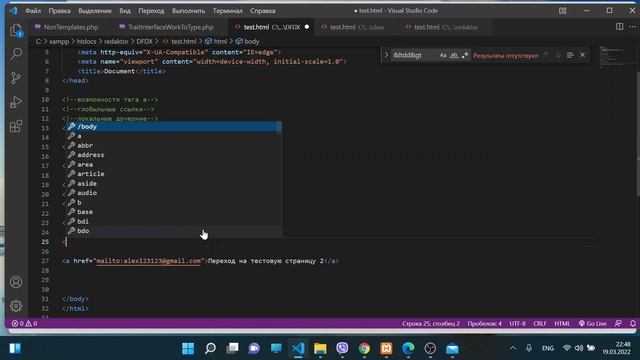The height and width of the screenshot is (360, 640).
Task: Toggle regular expression in find widget
Action: (464, 55)
